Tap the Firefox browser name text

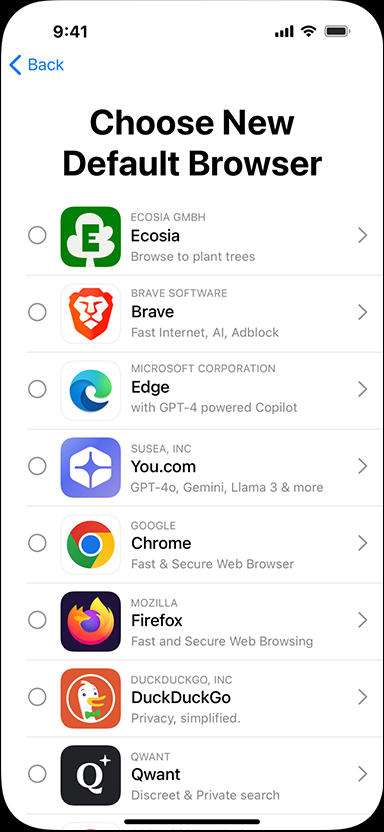point(157,620)
